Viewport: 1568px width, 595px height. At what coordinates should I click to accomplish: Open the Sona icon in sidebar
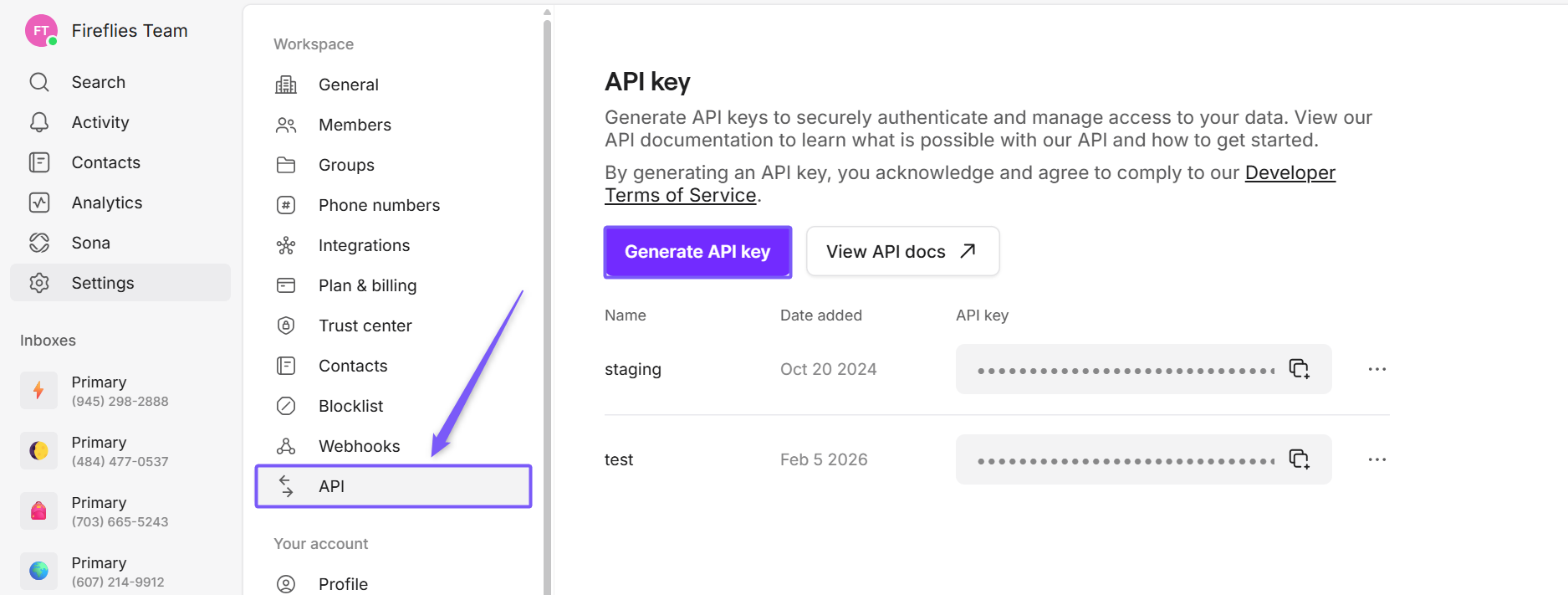click(39, 243)
